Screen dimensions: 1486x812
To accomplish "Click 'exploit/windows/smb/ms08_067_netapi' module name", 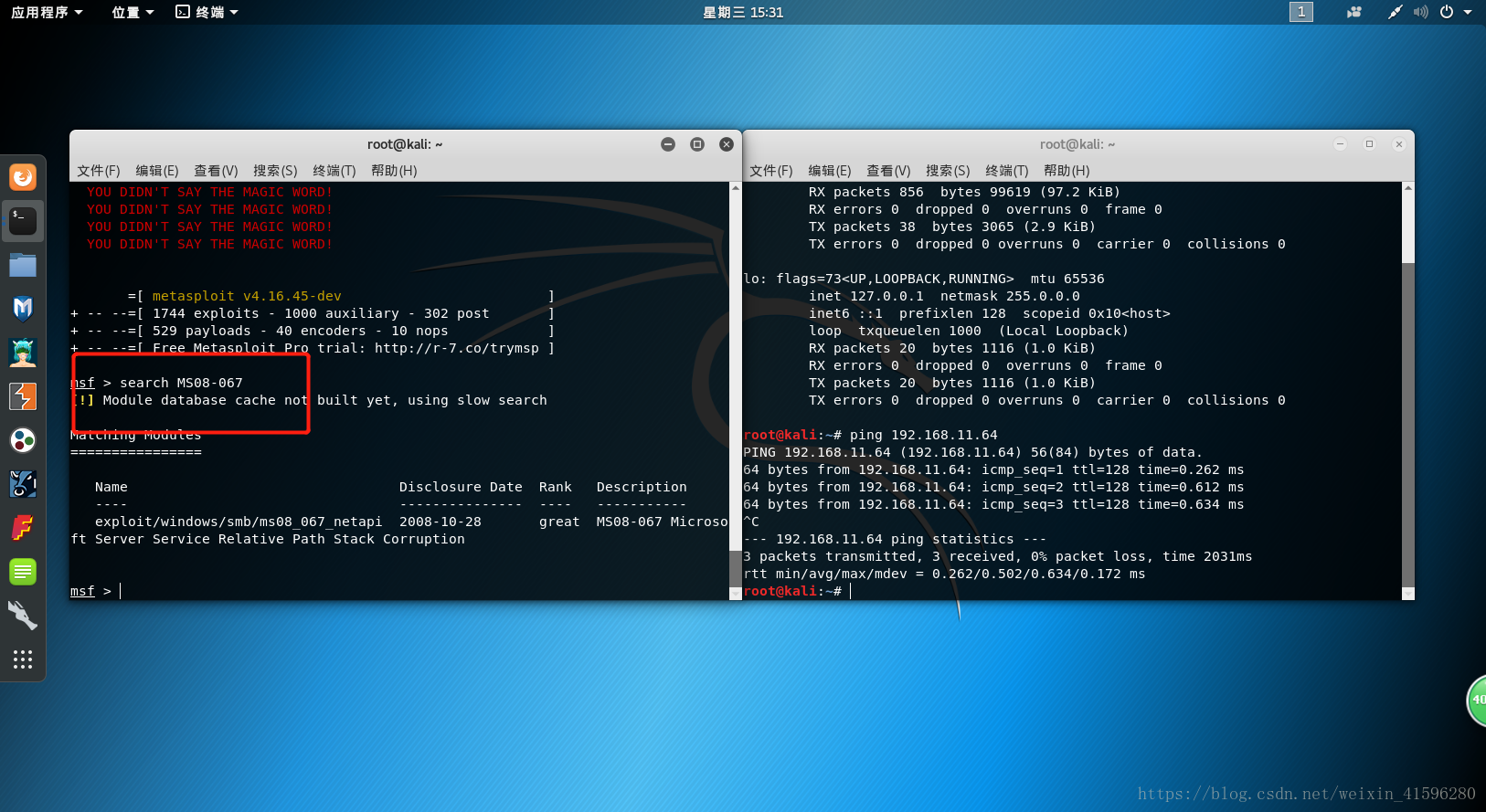I will click(x=239, y=522).
